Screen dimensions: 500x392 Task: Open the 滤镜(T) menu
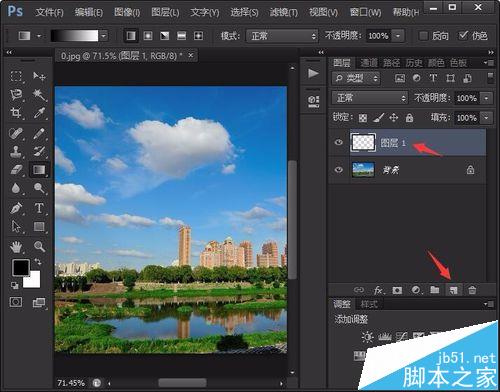(x=284, y=12)
